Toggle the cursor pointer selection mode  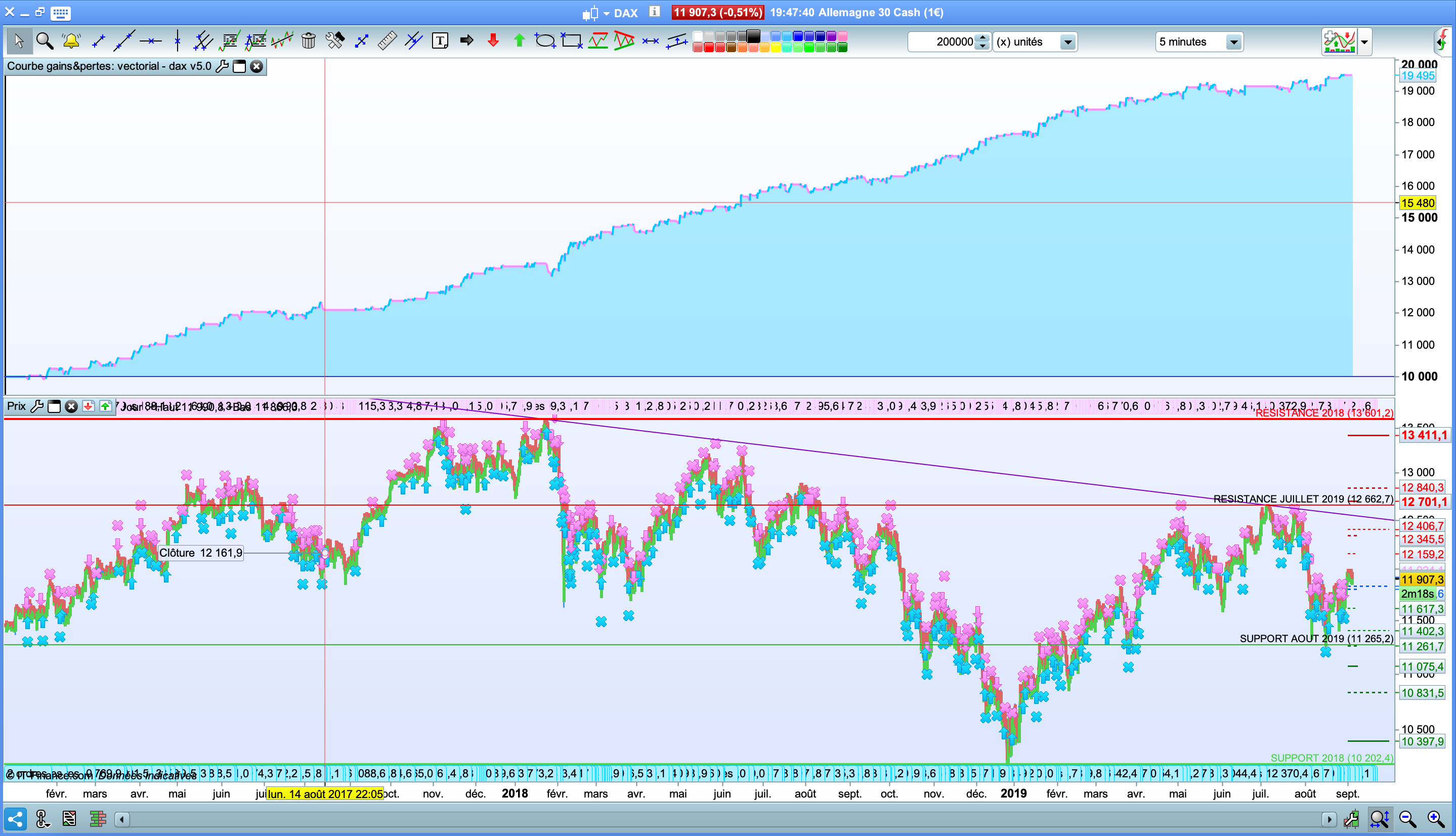pyautogui.click(x=18, y=41)
